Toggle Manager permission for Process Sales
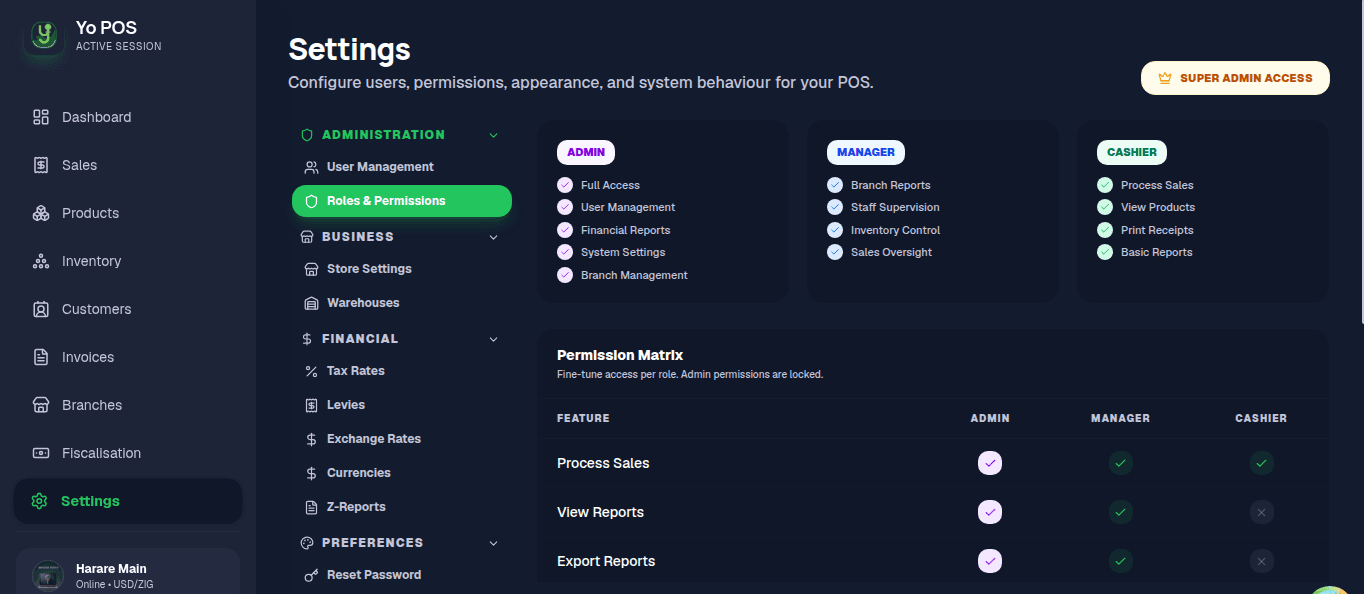Image resolution: width=1364 pixels, height=594 pixels. tap(1120, 463)
